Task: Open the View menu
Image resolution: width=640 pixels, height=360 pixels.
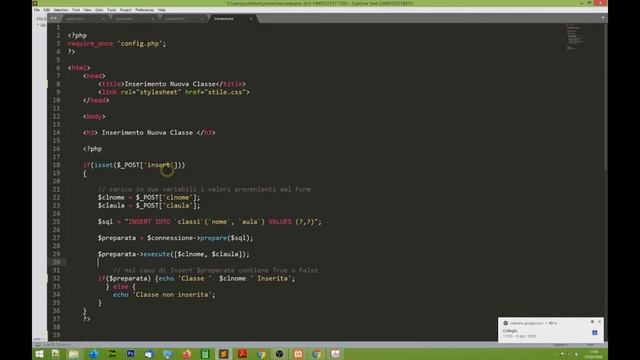Action: point(87,10)
